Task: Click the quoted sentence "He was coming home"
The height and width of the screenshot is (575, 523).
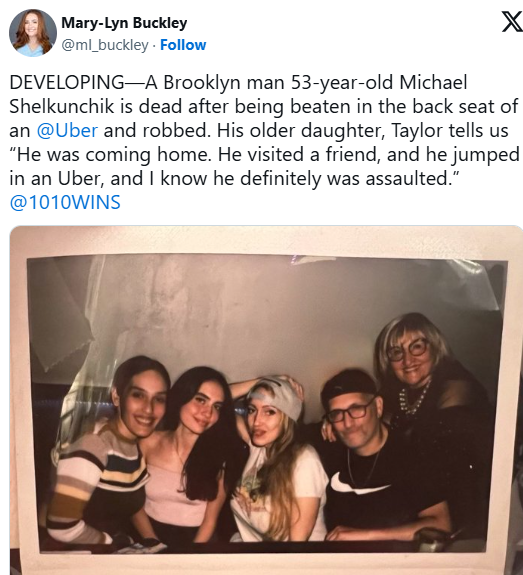Action: [x=111, y=154]
